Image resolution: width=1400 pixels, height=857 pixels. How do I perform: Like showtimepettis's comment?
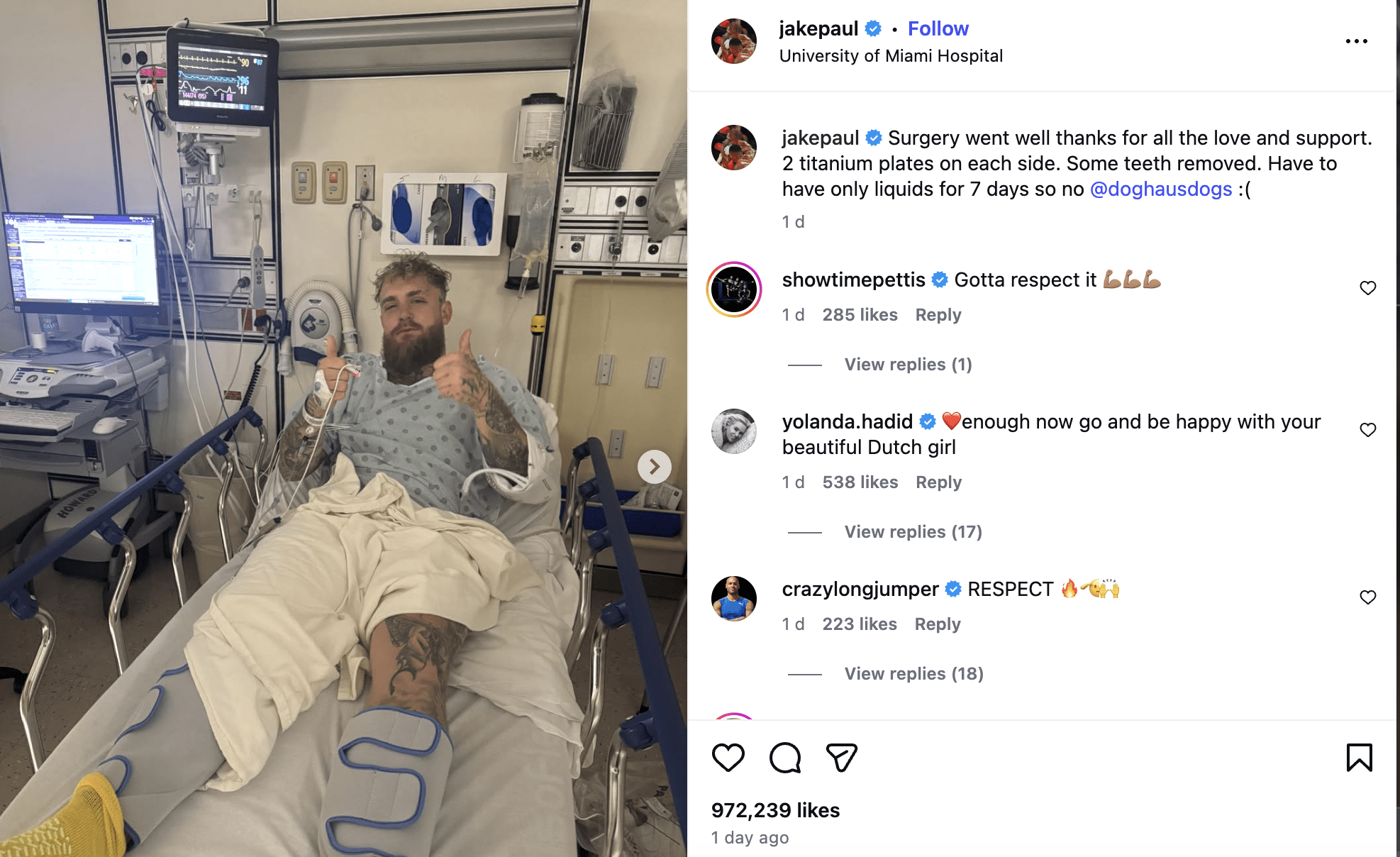point(1367,288)
